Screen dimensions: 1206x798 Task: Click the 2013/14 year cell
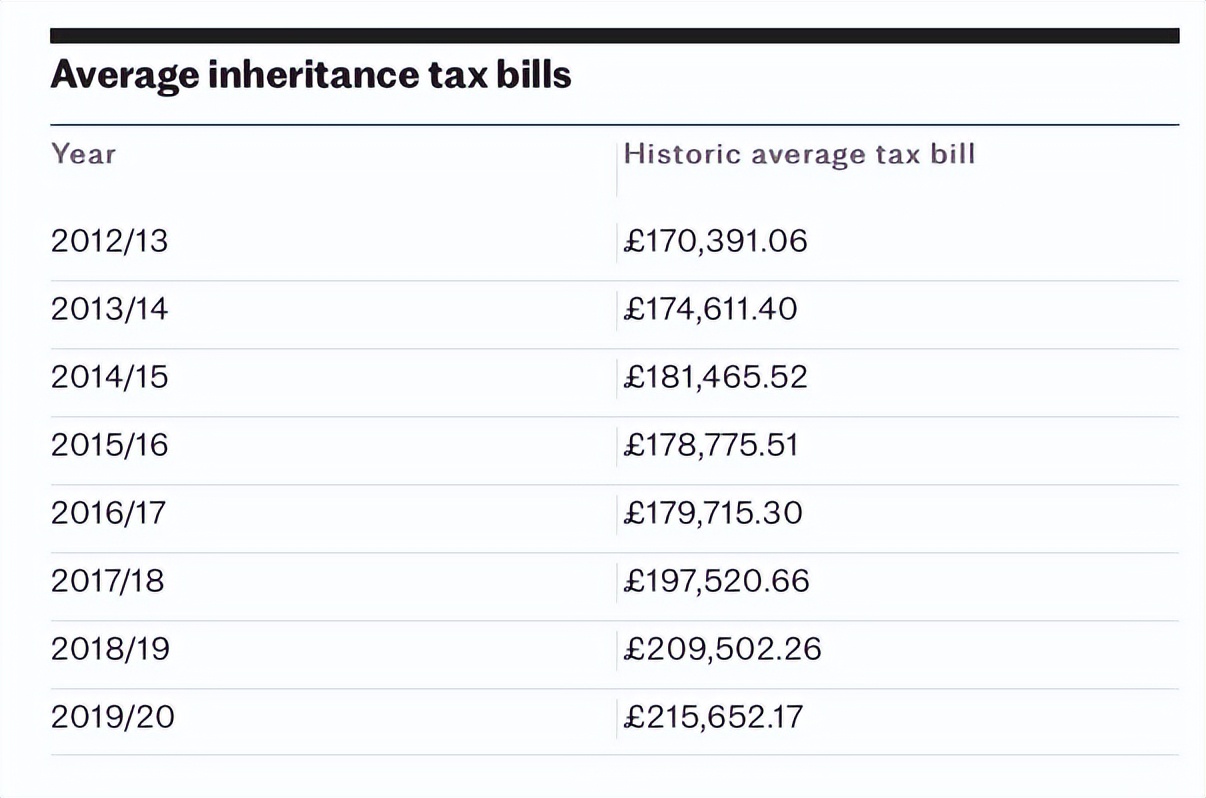point(110,309)
